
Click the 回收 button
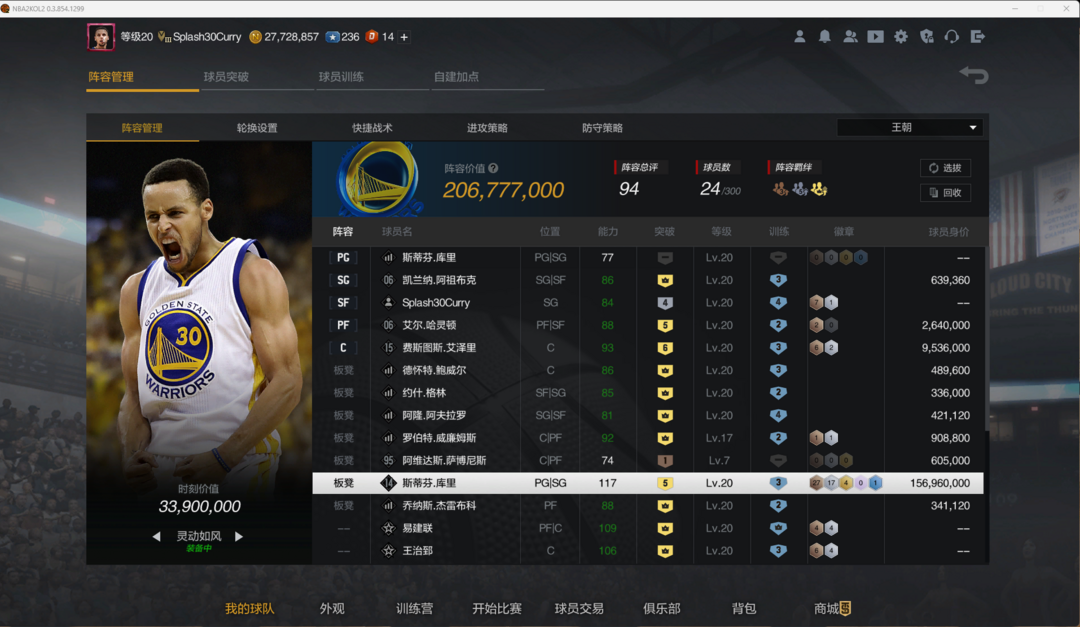pos(945,192)
